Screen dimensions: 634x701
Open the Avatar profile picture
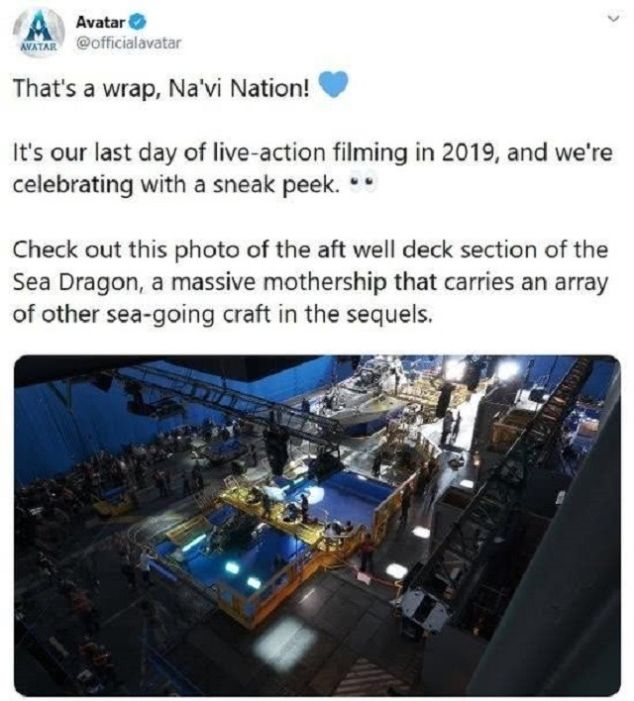[x=38, y=33]
